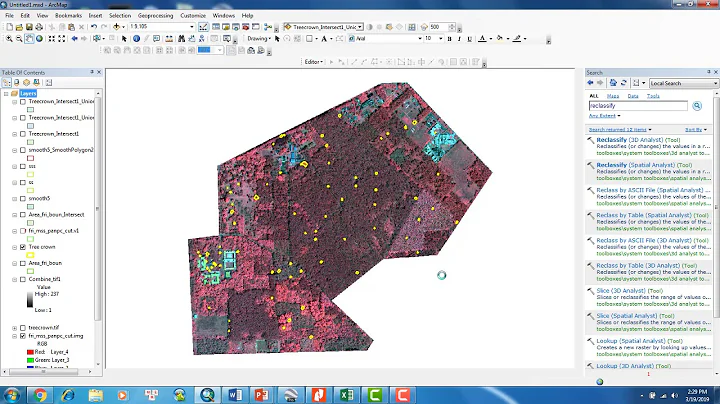Toggle the smooth5 layer checkbox
The width and height of the screenshot is (720, 404).
pos(23,199)
